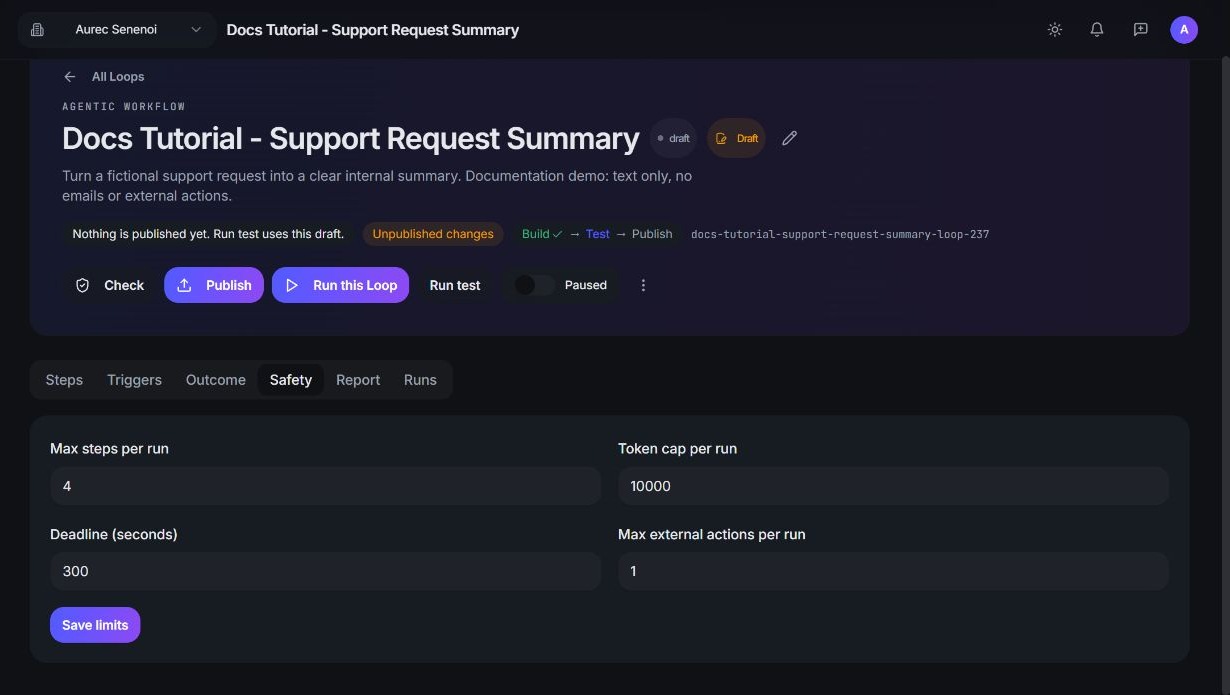
Task: Switch to the Outcome tab
Action: [216, 380]
